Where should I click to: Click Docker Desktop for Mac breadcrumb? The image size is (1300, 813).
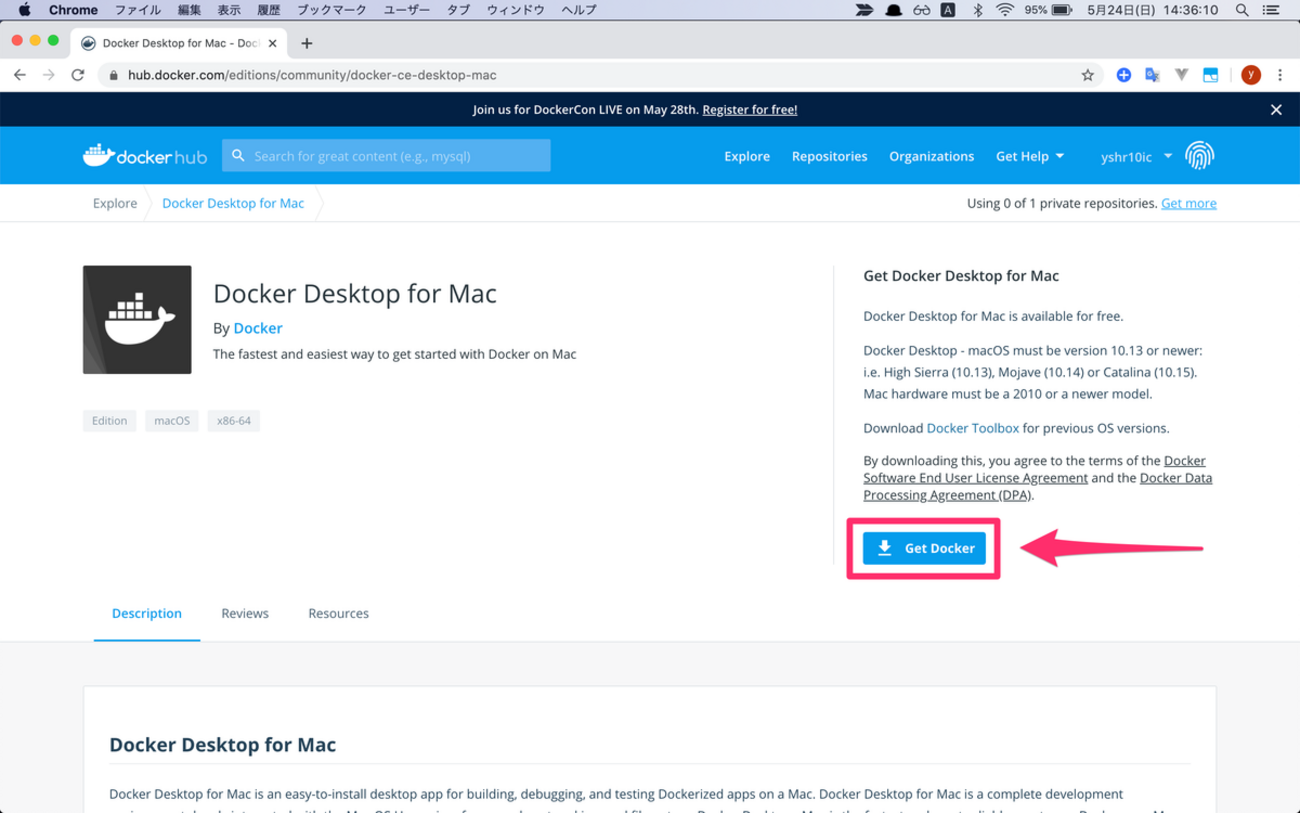point(233,203)
